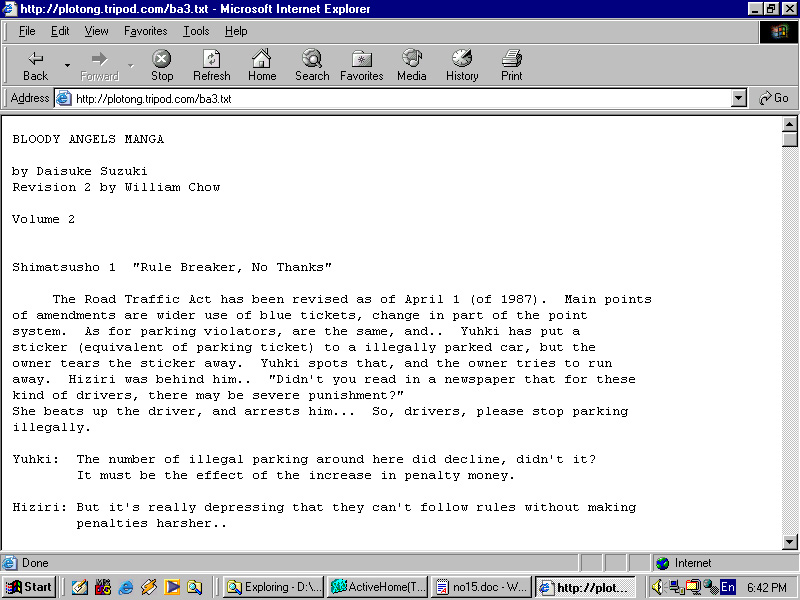Show browsing History pane
Viewport: 800px width, 600px height.
462,66
